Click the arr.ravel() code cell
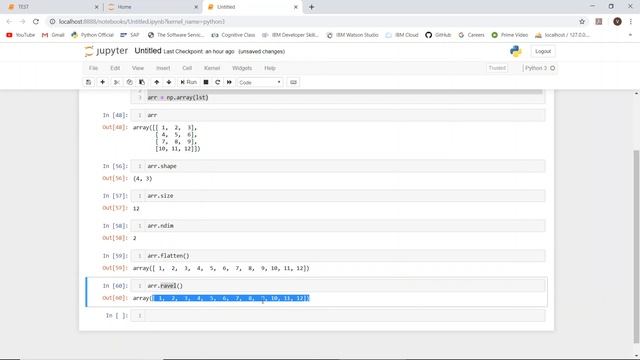 click(x=338, y=286)
